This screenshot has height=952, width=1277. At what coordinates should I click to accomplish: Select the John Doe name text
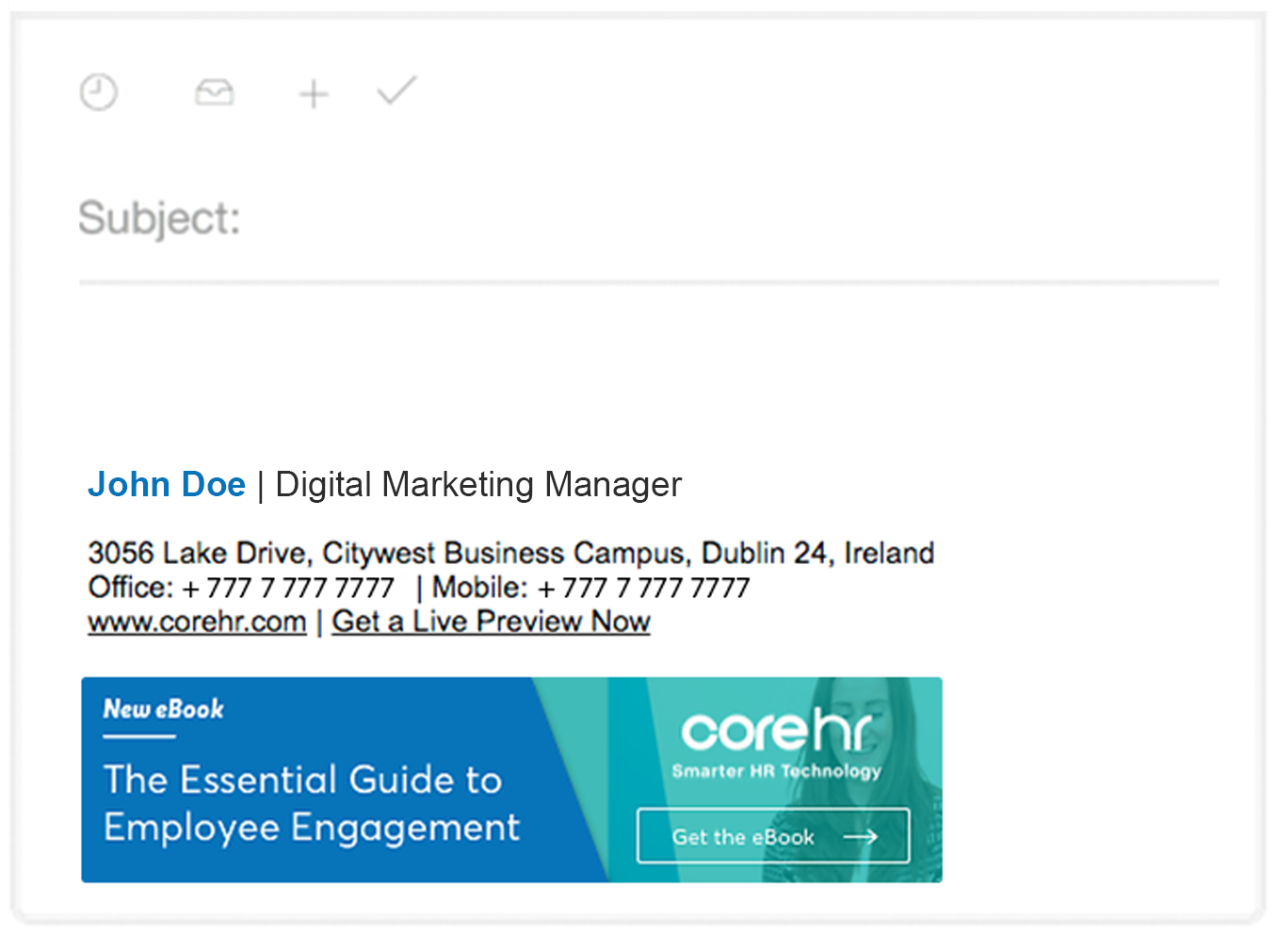(167, 484)
